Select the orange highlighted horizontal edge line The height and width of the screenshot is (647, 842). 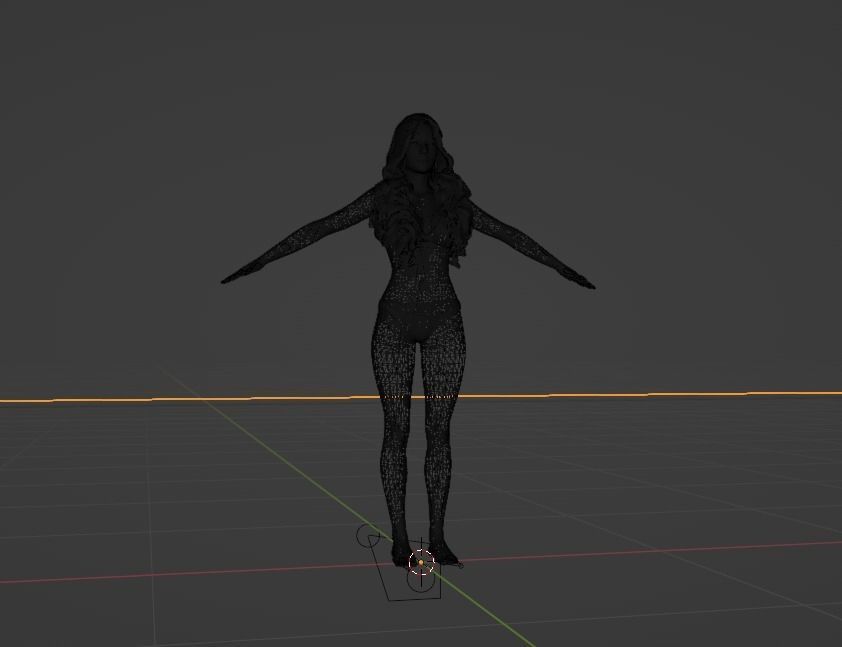421,397
